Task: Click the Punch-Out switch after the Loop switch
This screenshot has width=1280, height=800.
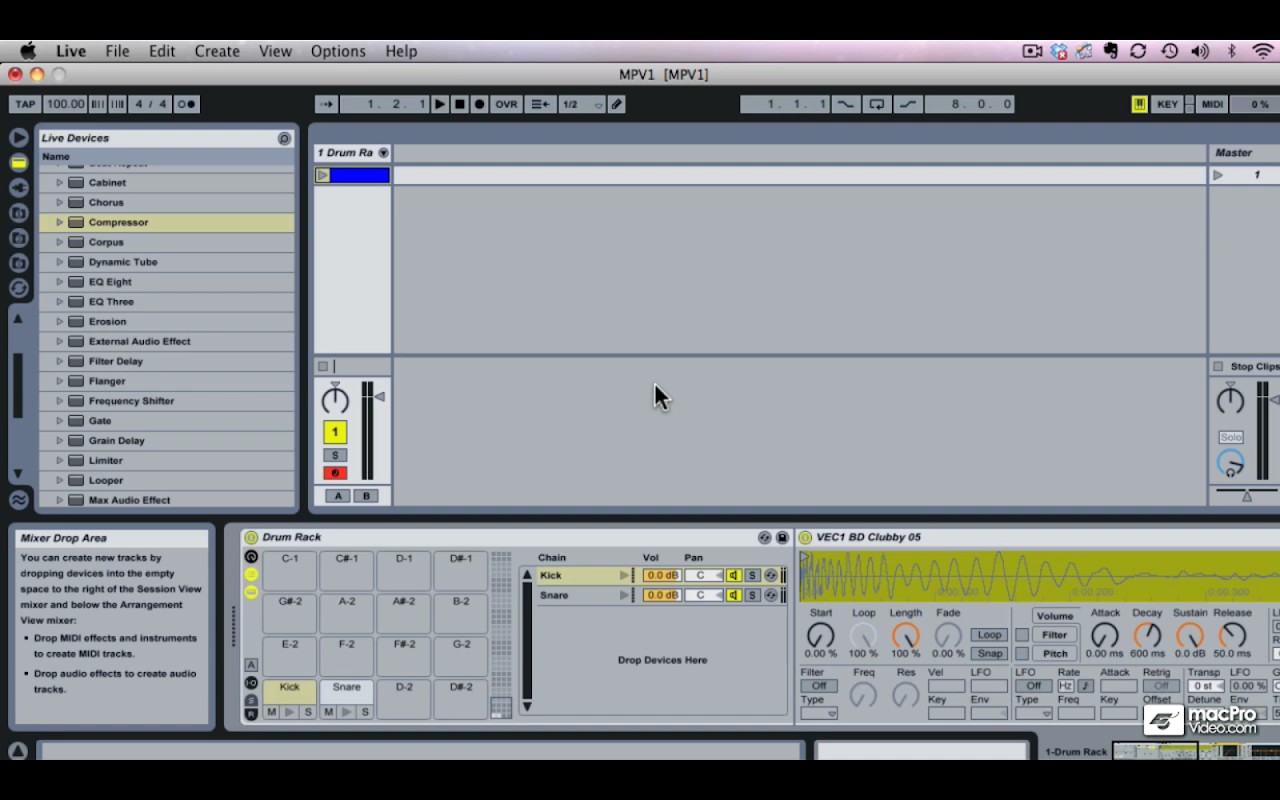Action: click(x=908, y=104)
